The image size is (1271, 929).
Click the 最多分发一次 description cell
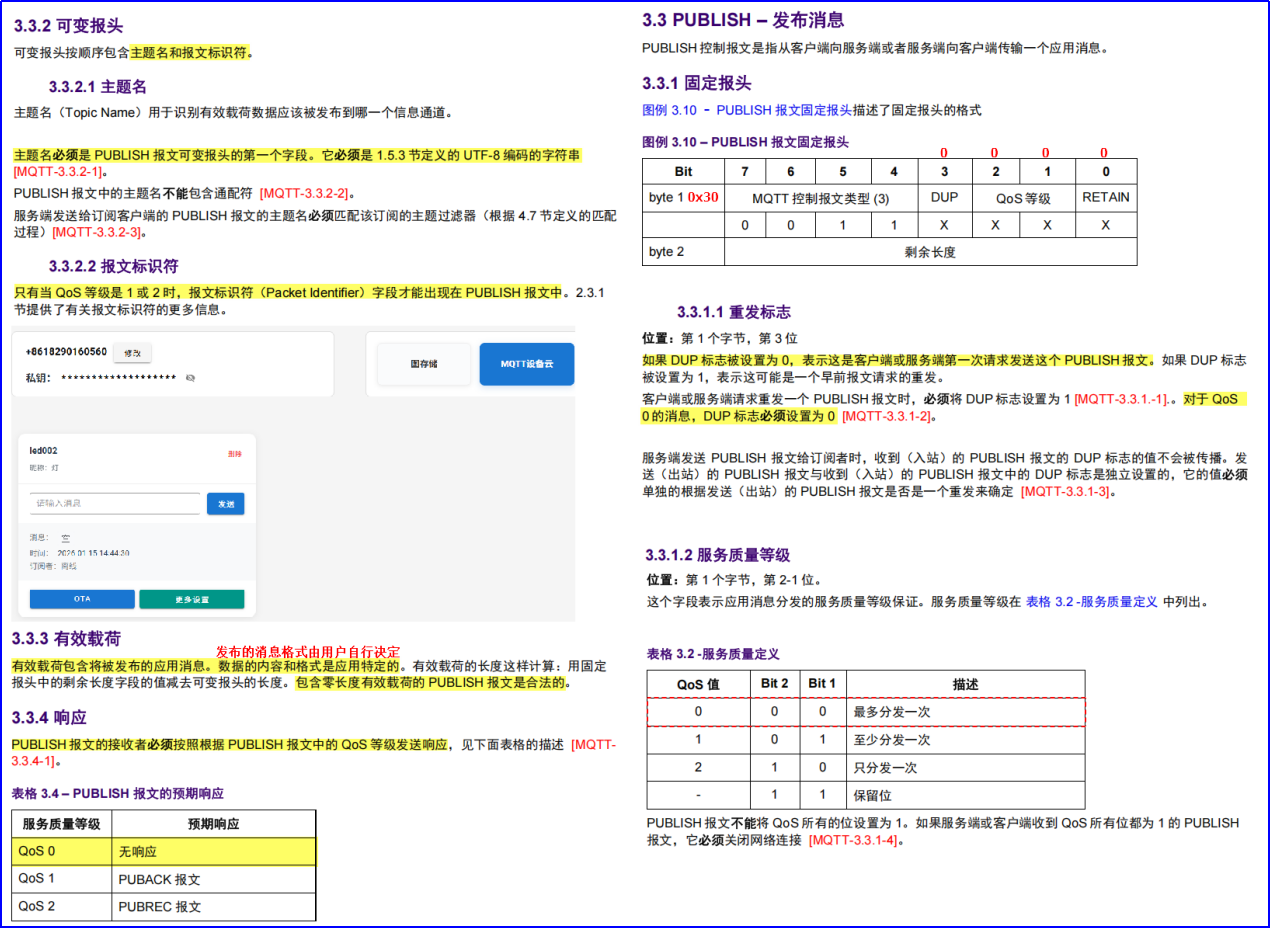965,712
